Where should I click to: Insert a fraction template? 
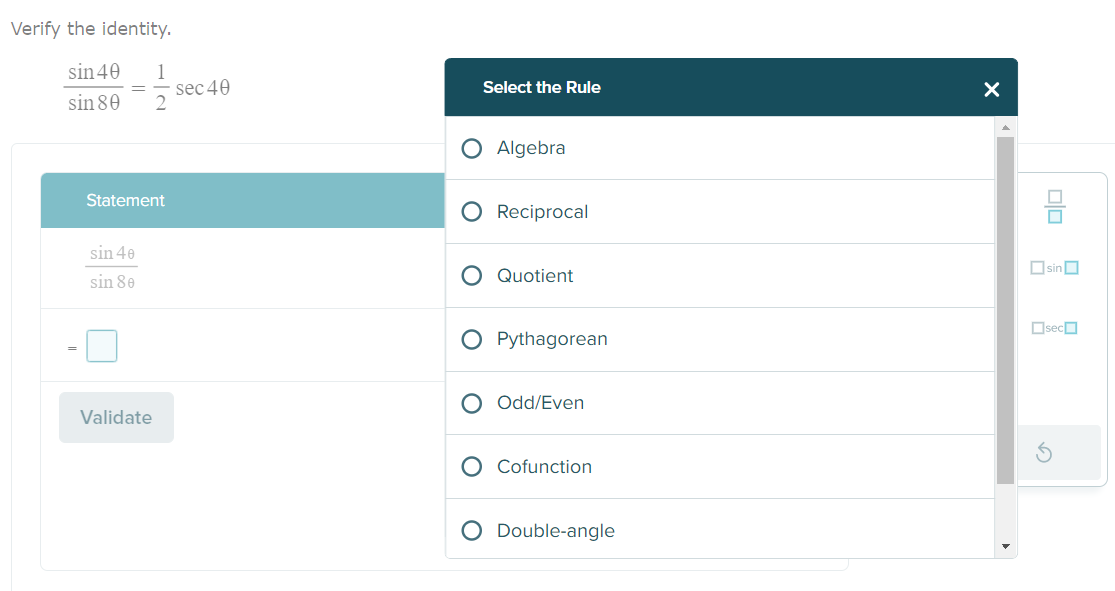[1055, 207]
